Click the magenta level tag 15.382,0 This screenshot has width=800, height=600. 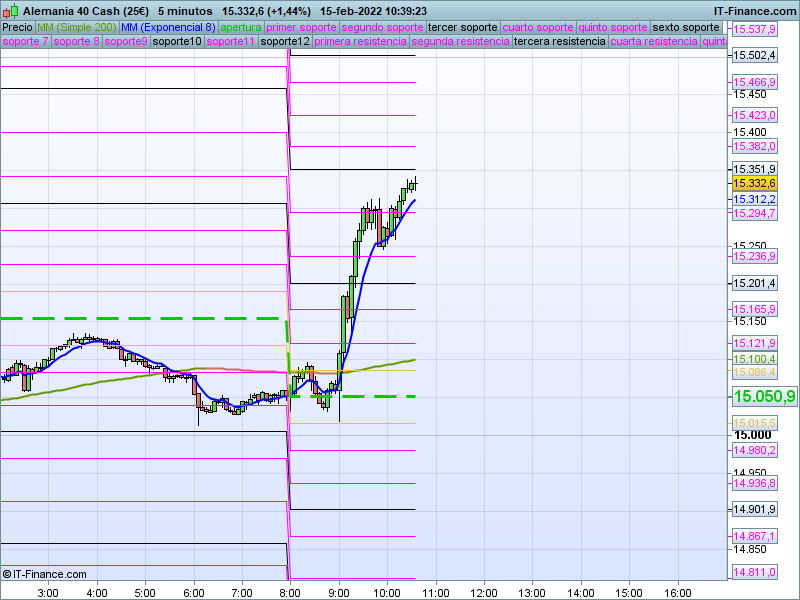click(x=754, y=146)
